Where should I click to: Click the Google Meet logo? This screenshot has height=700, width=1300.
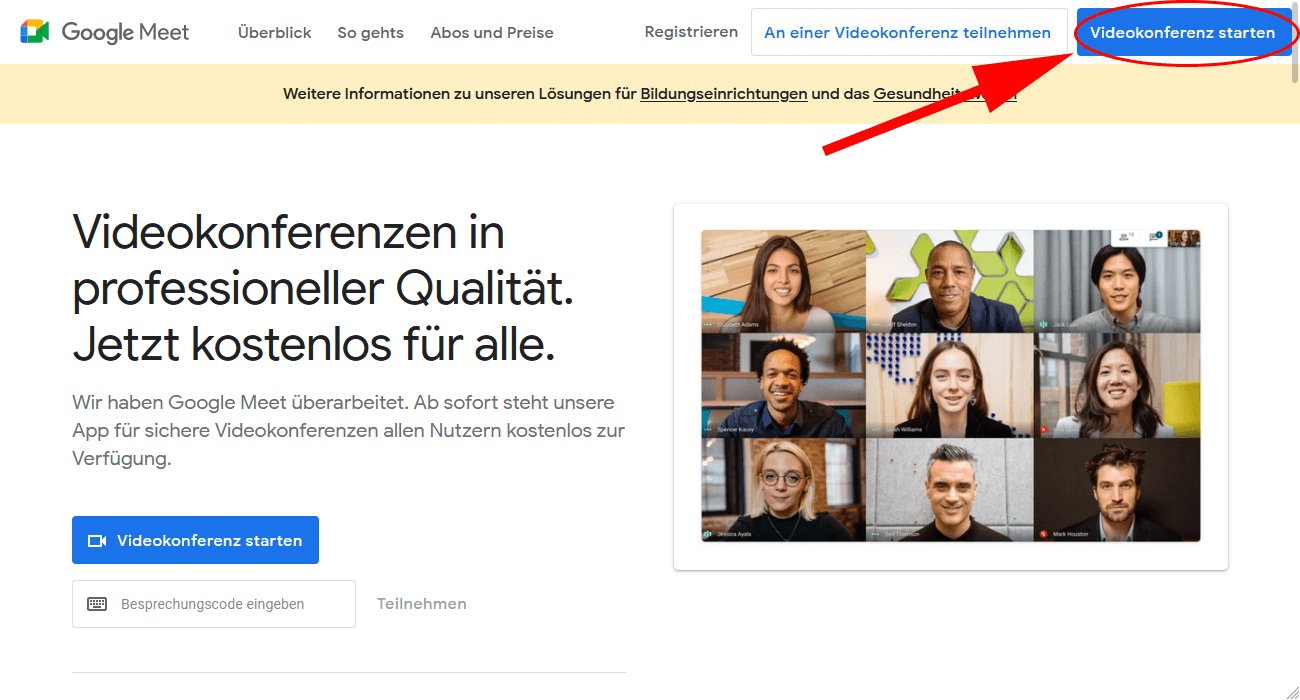coord(105,32)
